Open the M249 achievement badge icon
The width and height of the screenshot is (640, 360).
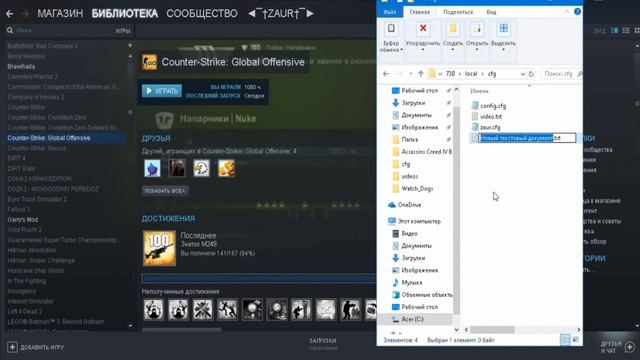(x=159, y=248)
